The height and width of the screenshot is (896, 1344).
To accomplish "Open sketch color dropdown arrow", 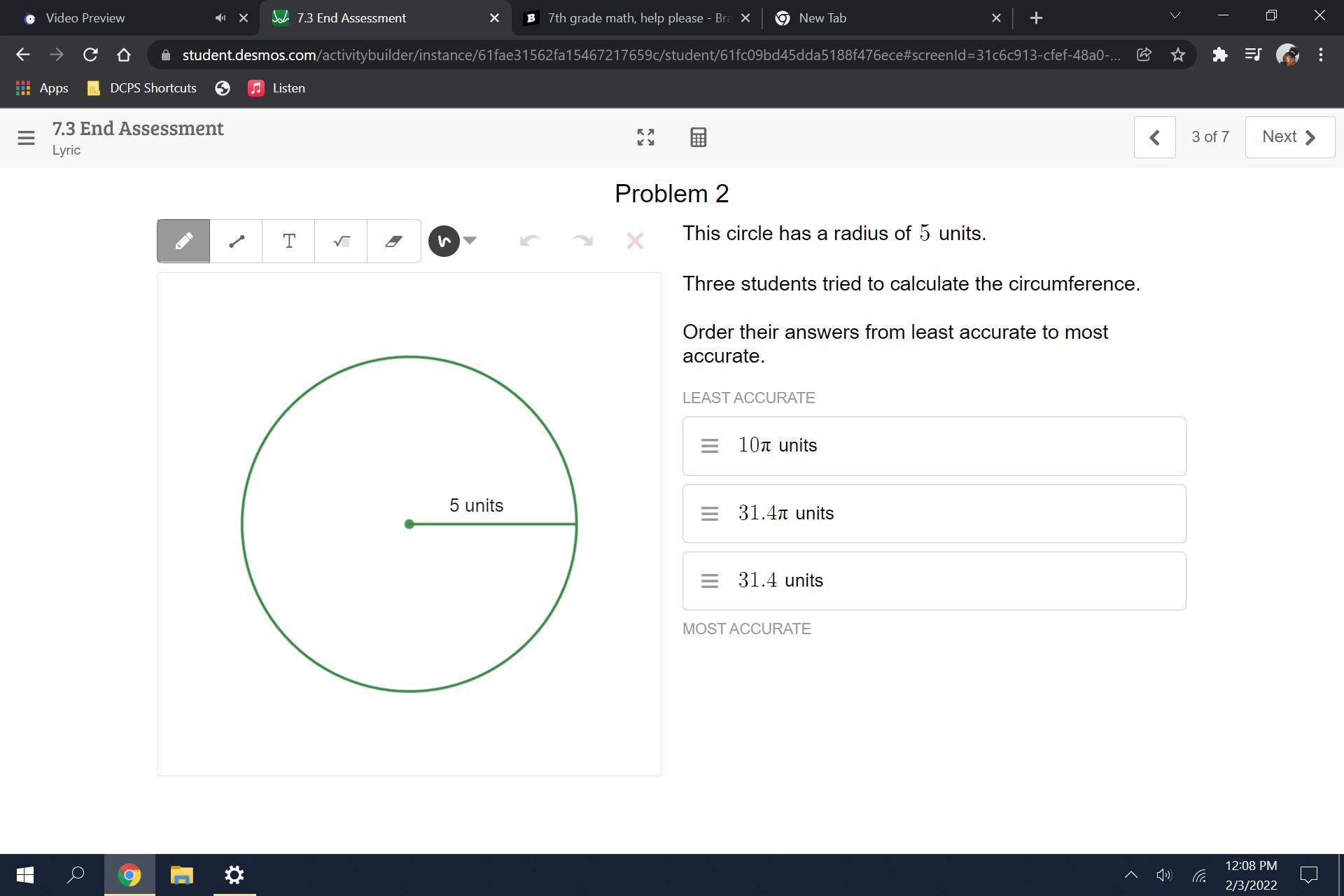I will pos(470,240).
